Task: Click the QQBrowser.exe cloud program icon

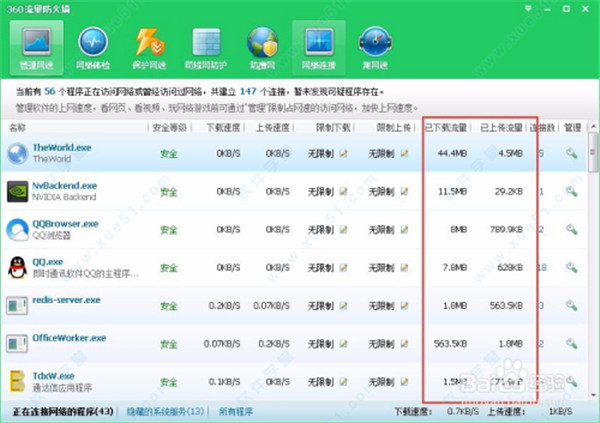Action: [x=18, y=230]
